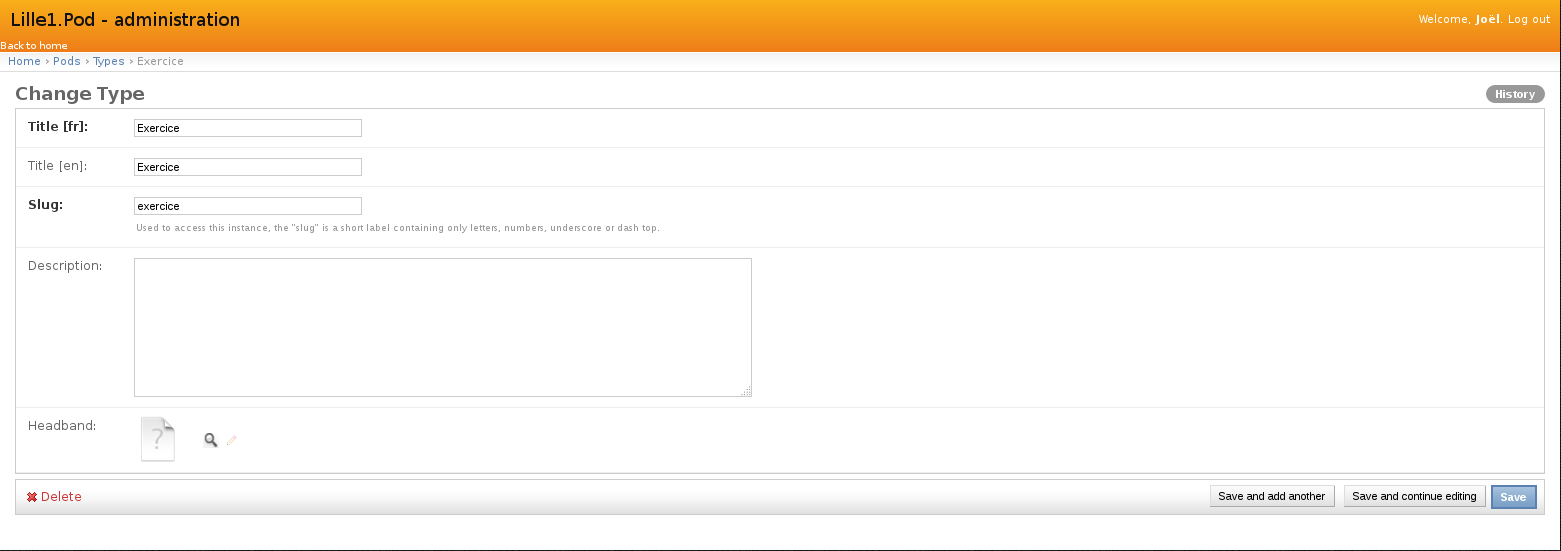
Task: Follow the Back to home link
Action: coord(34,46)
